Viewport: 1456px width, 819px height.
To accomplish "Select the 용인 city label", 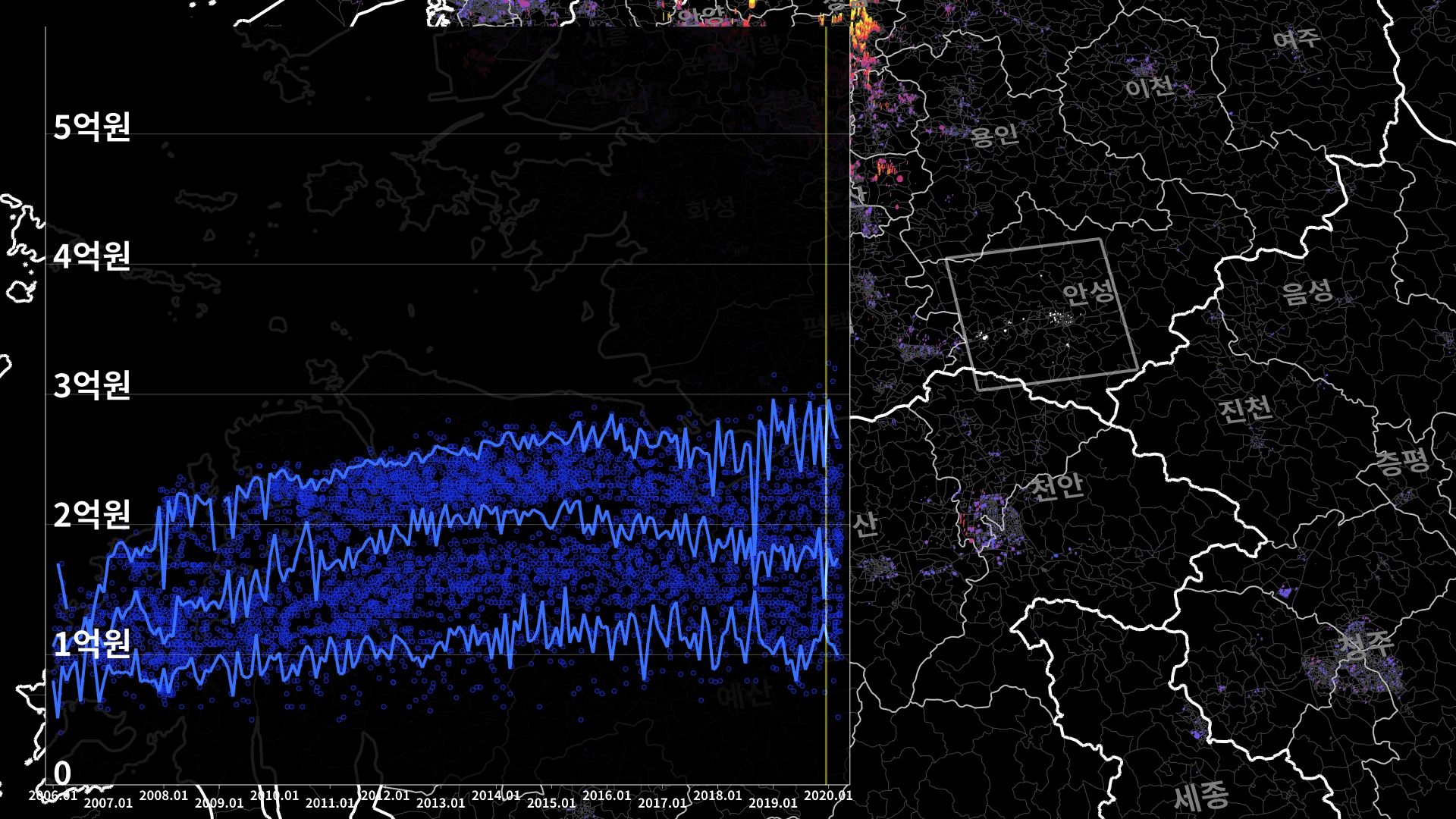I will coord(994,136).
